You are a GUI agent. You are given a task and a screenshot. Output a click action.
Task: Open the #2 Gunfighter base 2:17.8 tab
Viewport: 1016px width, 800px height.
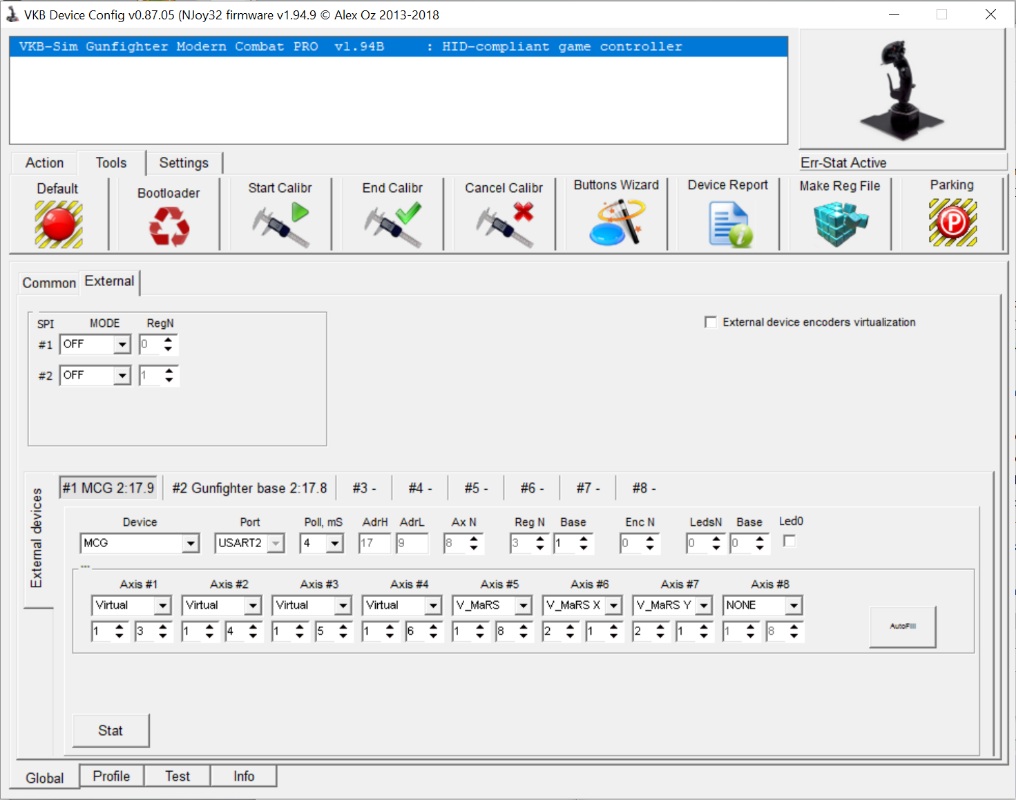(x=249, y=488)
